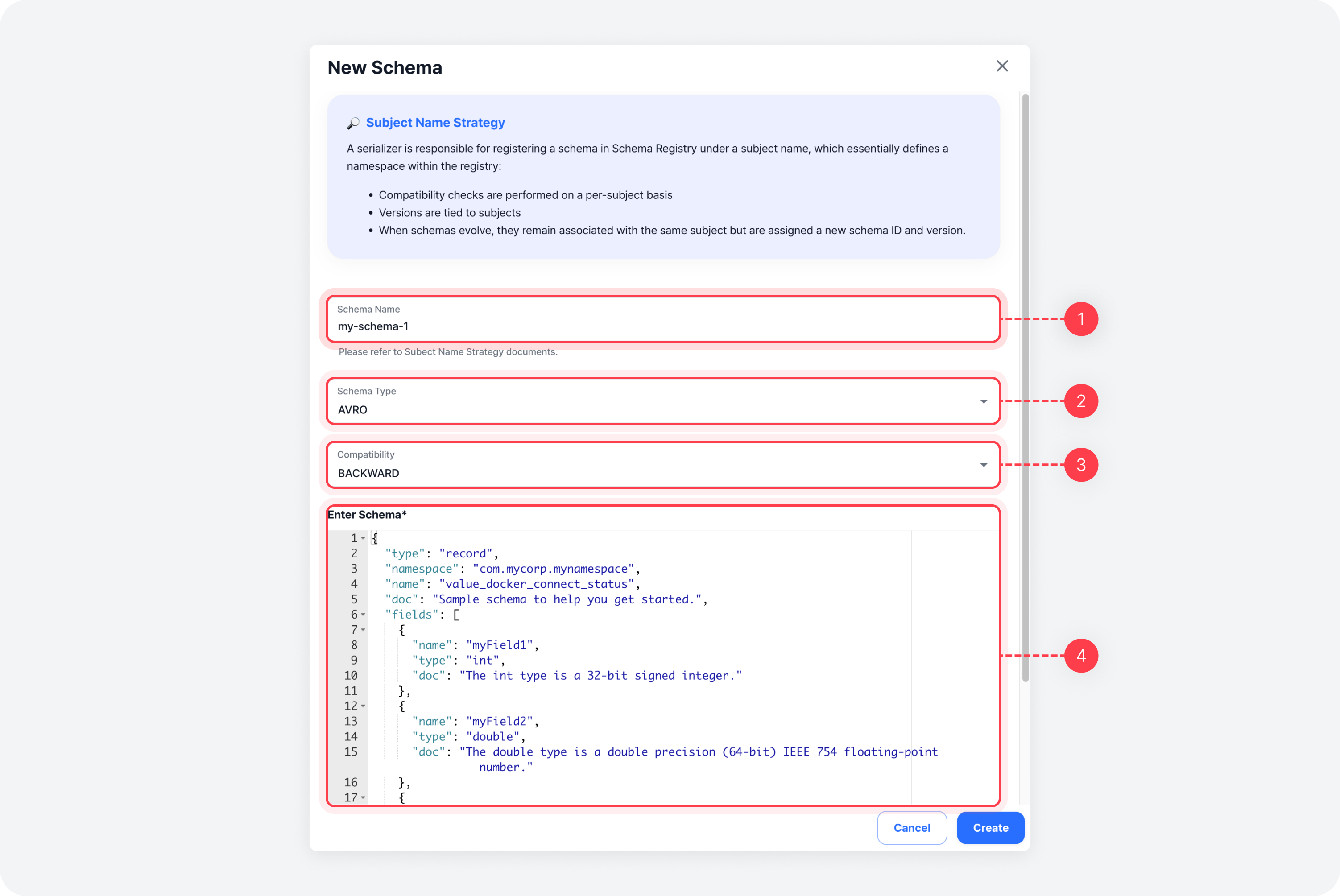Click the dialog vertical scrollbar
This screenshot has height=896, width=1340.
[x=1025, y=388]
